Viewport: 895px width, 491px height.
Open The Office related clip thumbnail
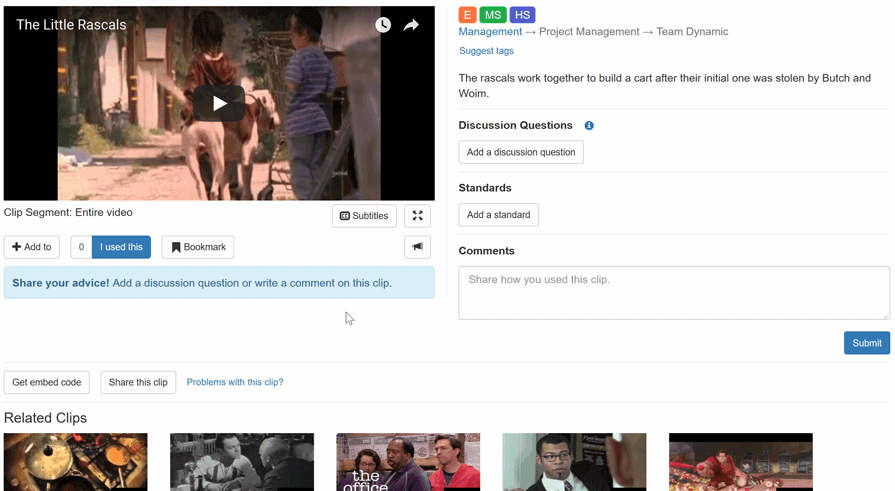pos(408,462)
